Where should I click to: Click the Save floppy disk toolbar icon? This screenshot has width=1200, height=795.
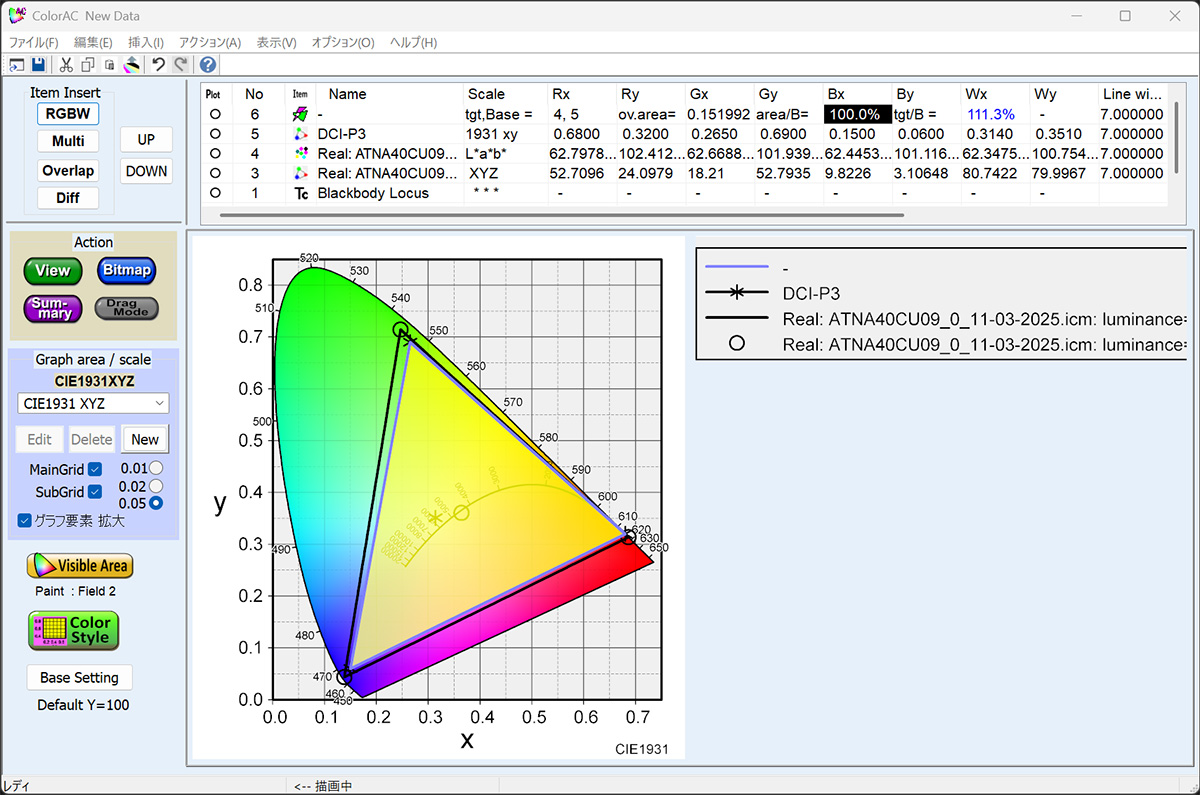click(x=38, y=65)
